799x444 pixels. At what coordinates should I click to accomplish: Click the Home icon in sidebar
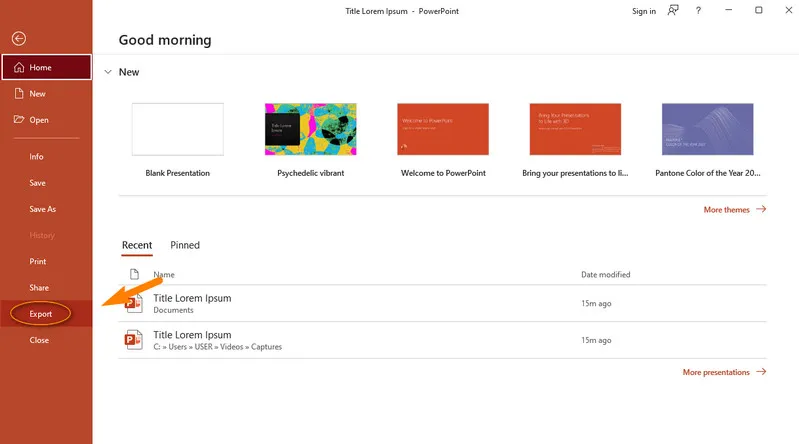point(18,68)
